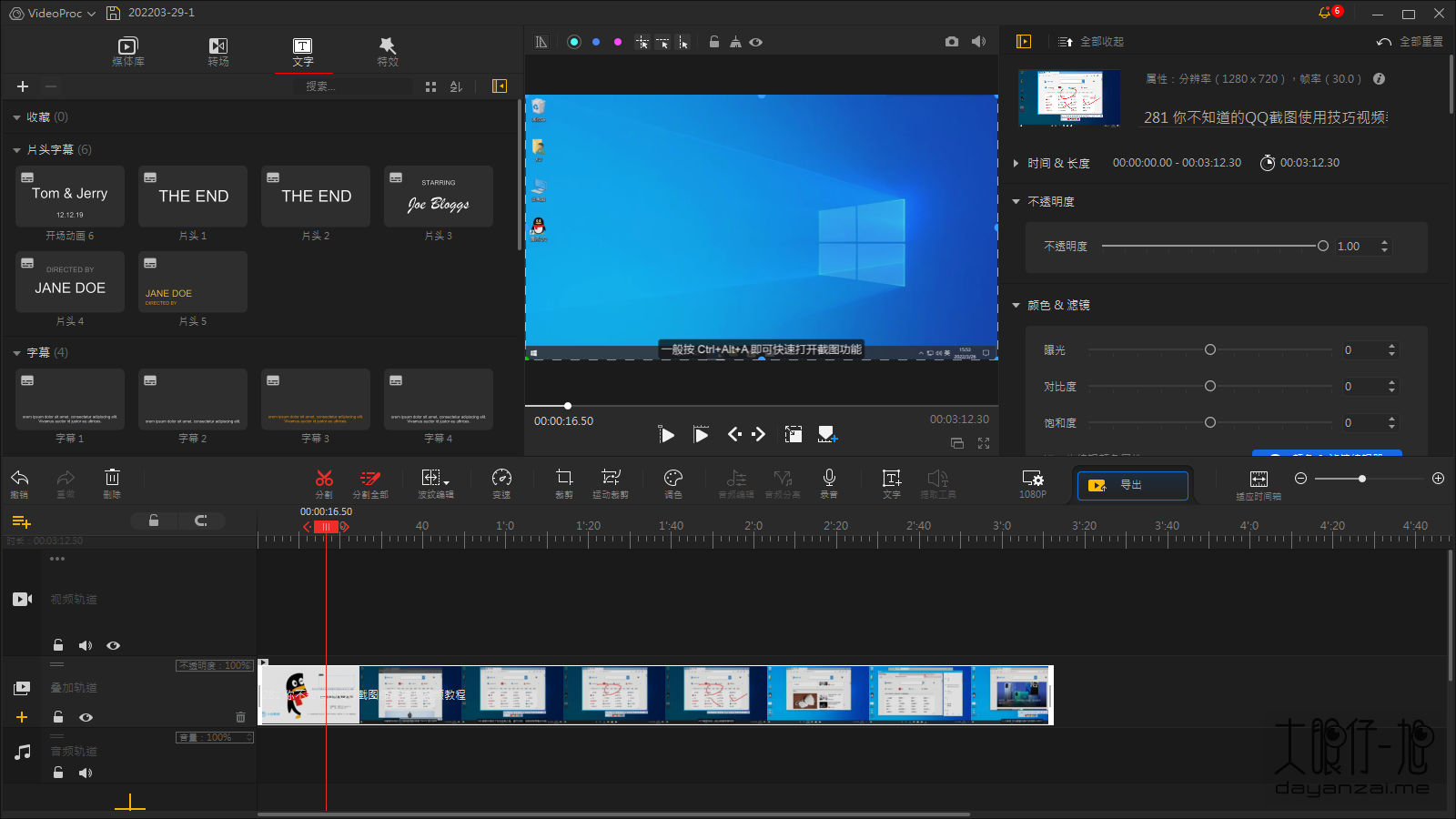
Task: Add text with the 文字 toolbar icon
Action: (x=892, y=483)
